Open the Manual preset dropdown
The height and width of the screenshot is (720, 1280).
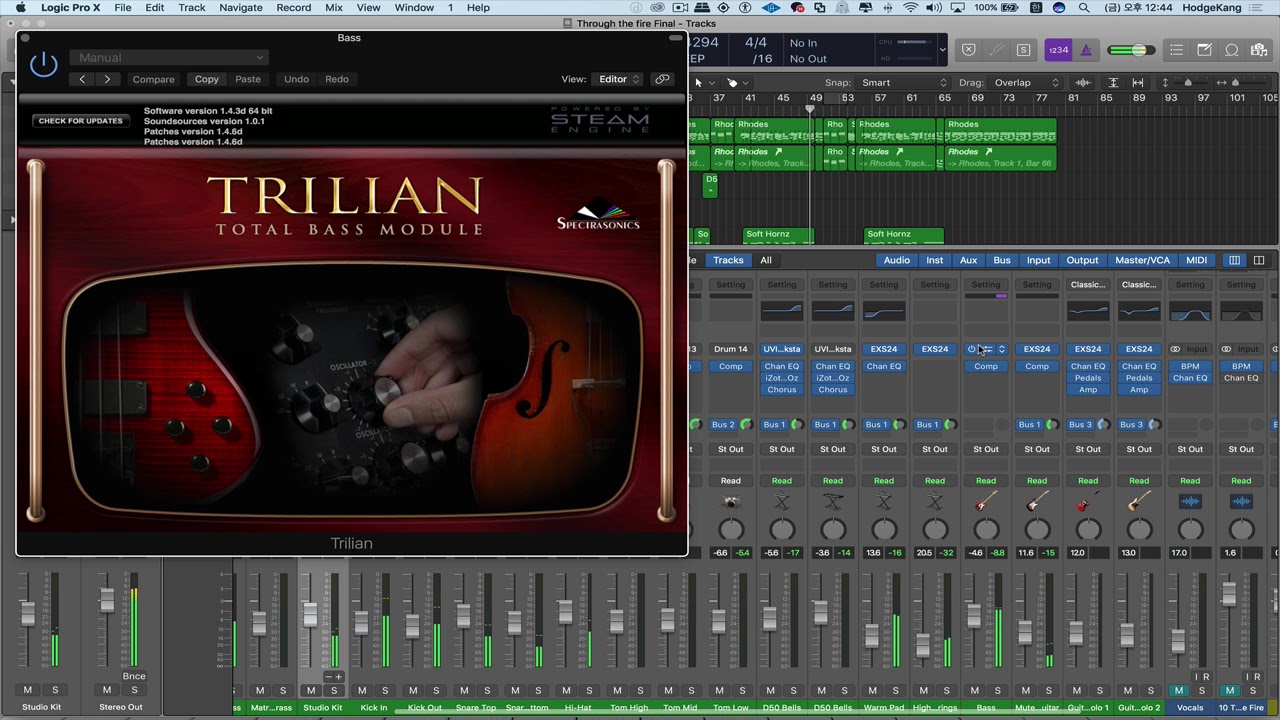169,58
